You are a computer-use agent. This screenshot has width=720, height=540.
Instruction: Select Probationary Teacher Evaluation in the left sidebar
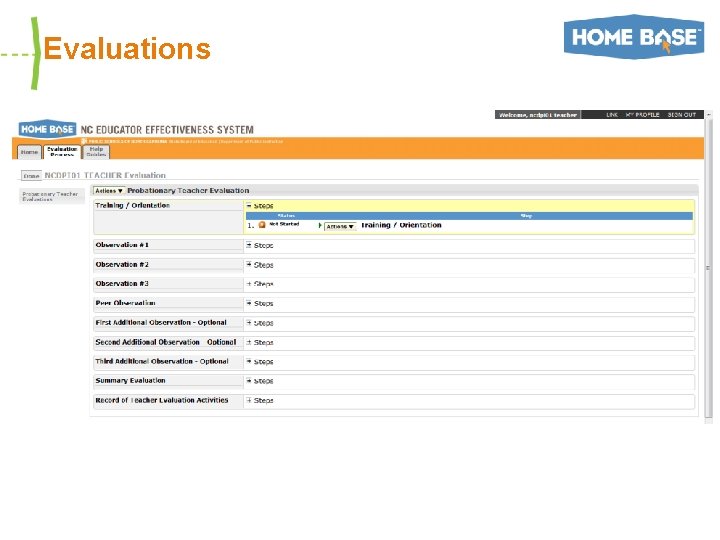(x=50, y=197)
